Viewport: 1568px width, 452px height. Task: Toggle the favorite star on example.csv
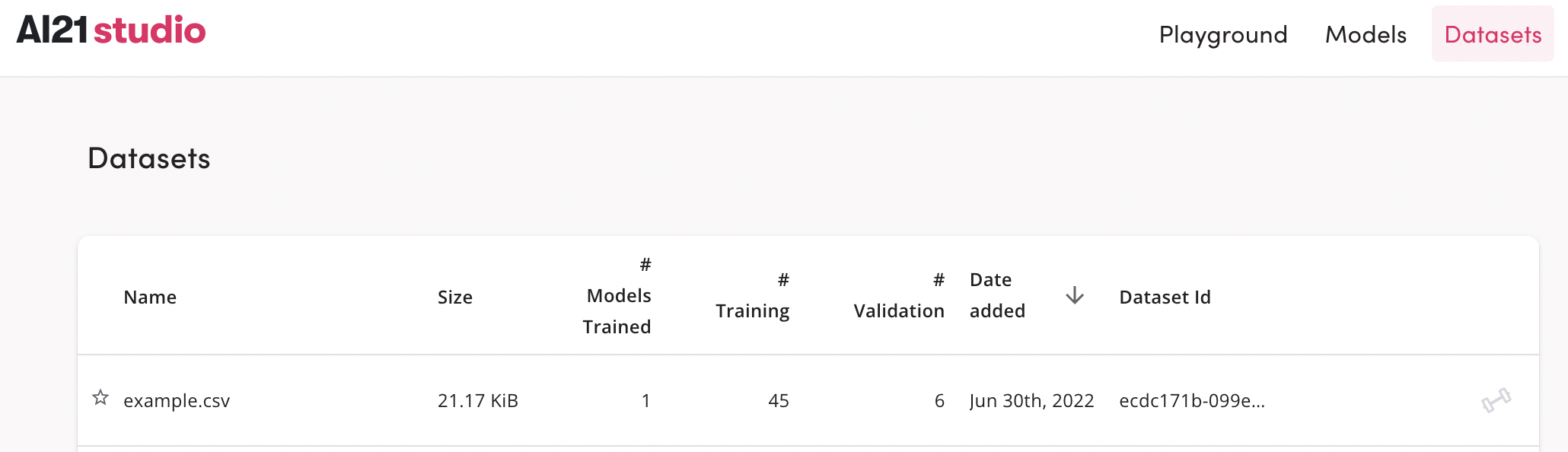coord(100,397)
